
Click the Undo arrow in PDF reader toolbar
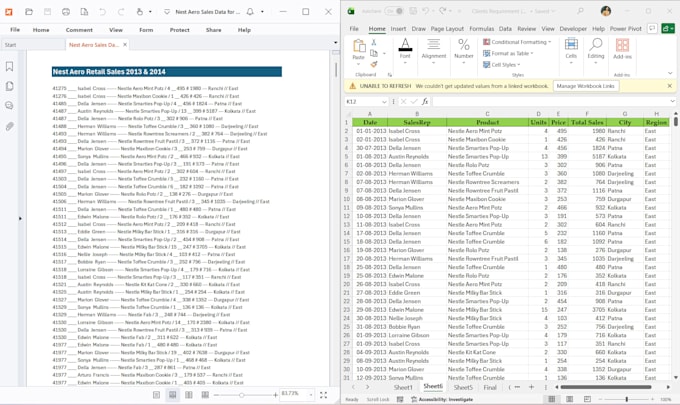102,12
